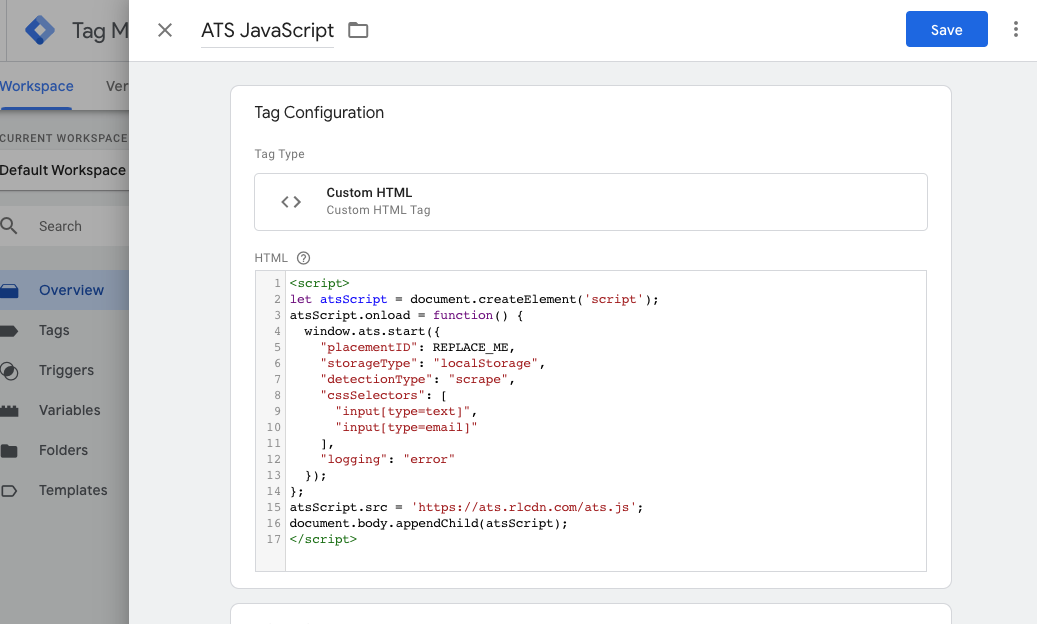Open the three-dot more options menu
This screenshot has width=1037, height=624.
tap(1015, 29)
